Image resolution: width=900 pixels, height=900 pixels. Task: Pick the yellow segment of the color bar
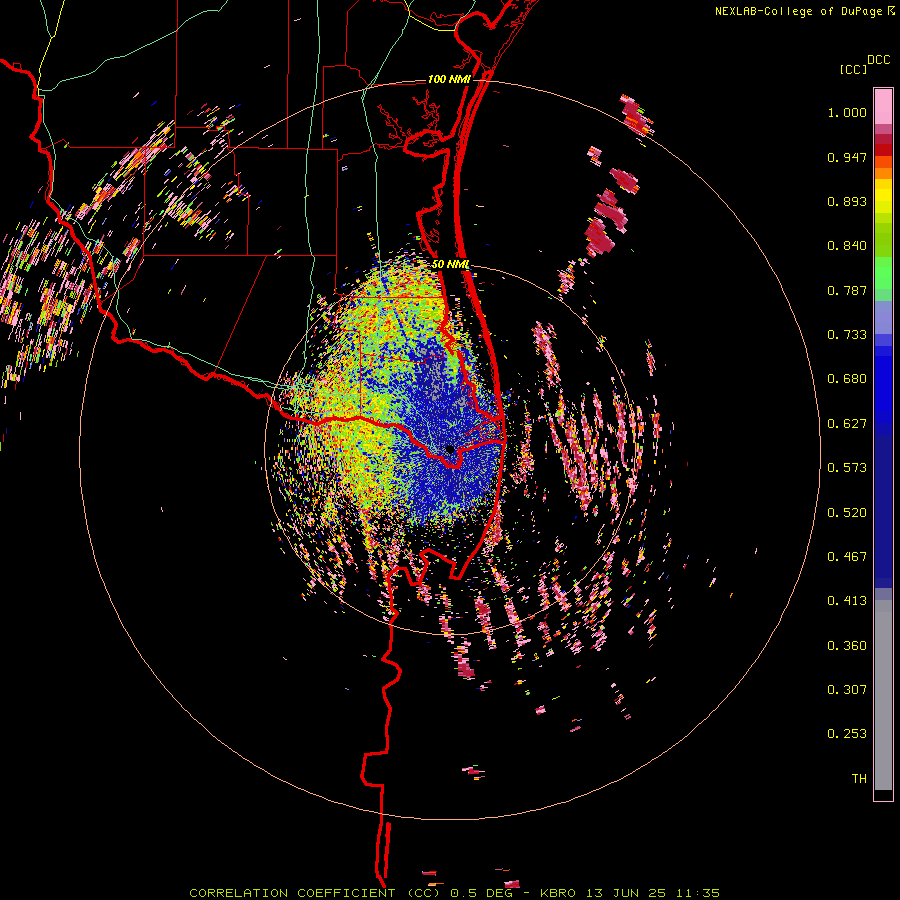(x=883, y=197)
